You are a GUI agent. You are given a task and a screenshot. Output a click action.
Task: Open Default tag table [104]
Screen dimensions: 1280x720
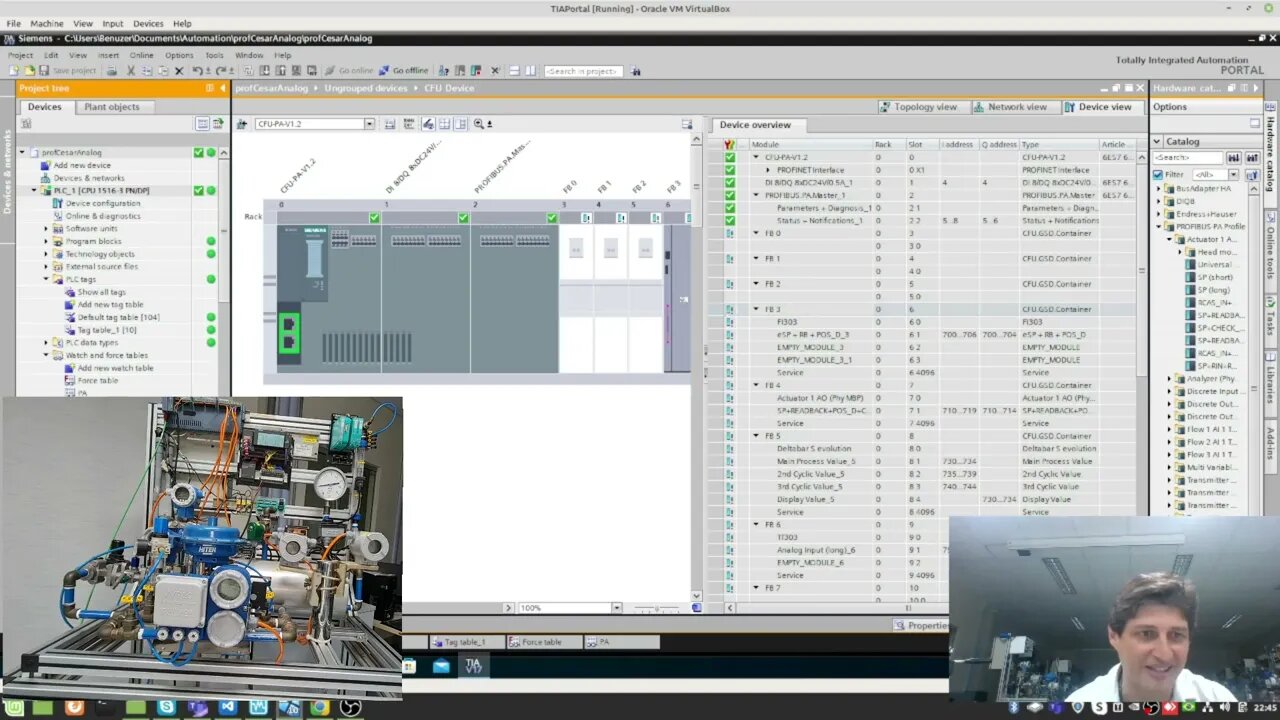click(118, 317)
